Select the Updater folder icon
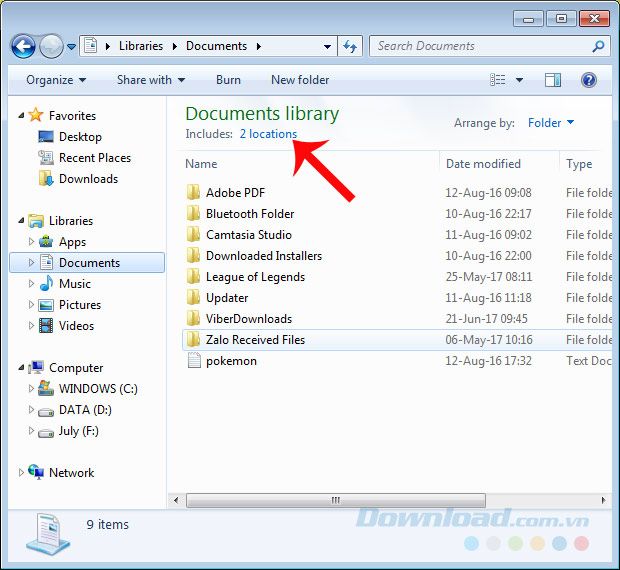The width and height of the screenshot is (620, 570). [x=193, y=297]
